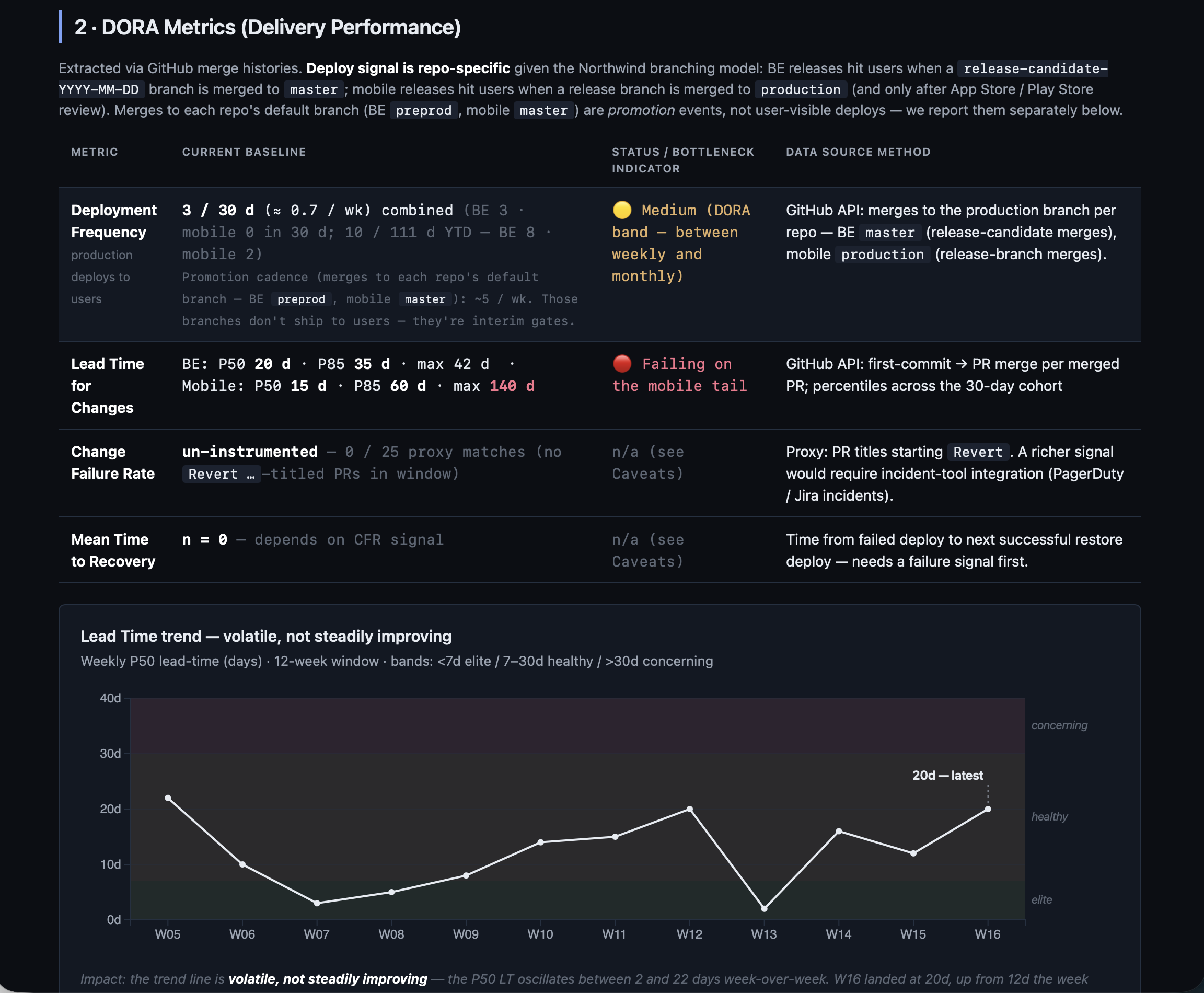
Task: Click the 'GitHub API: first-commit' data source text
Action: (x=952, y=375)
